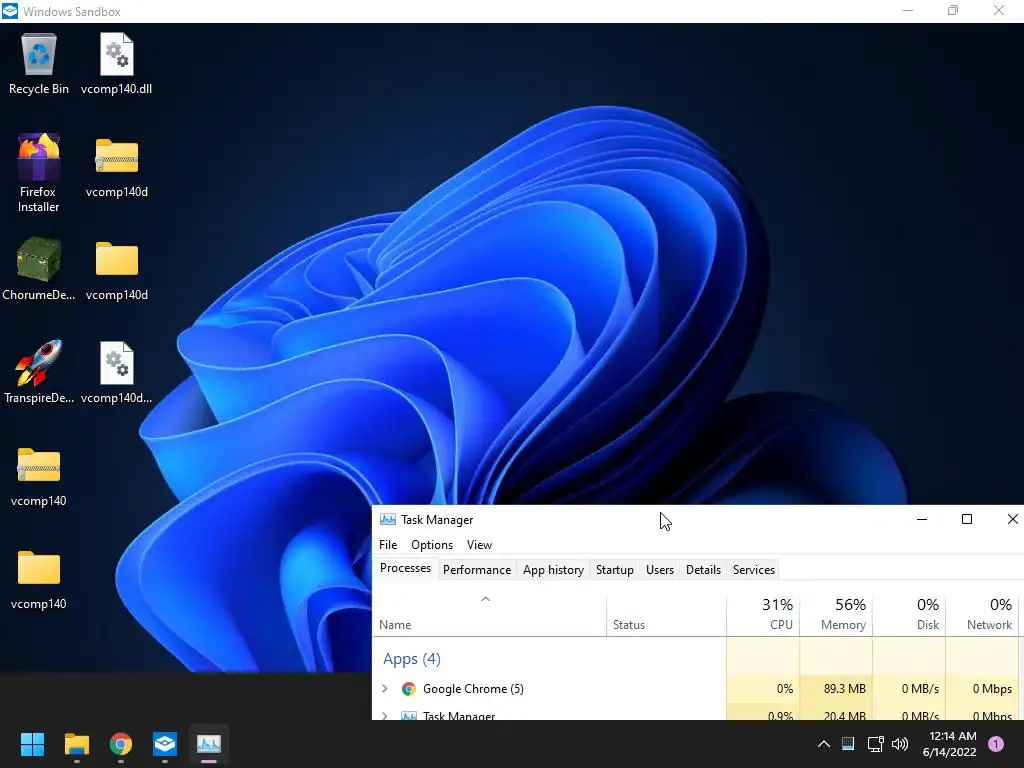Sort by the 0% Disk column
The width and height of the screenshot is (1024, 768).
click(909, 615)
